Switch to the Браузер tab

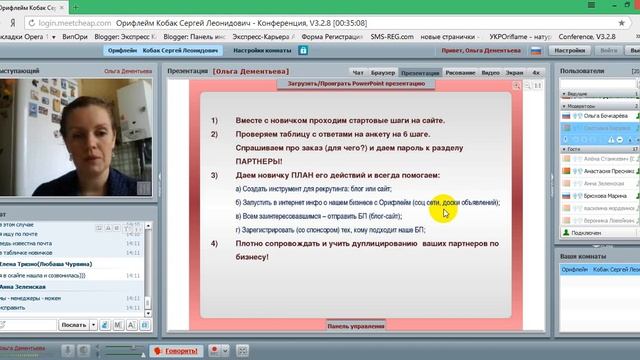[382, 73]
